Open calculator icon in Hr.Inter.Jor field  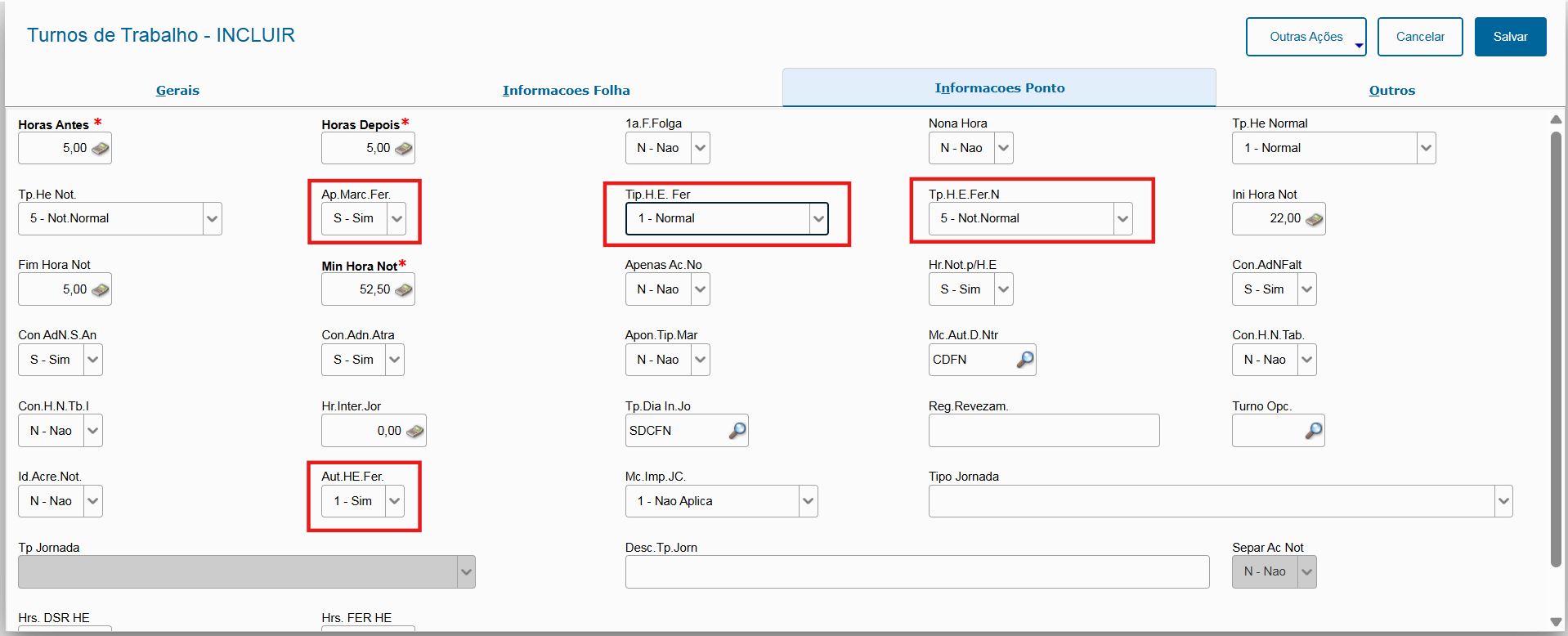(x=414, y=432)
